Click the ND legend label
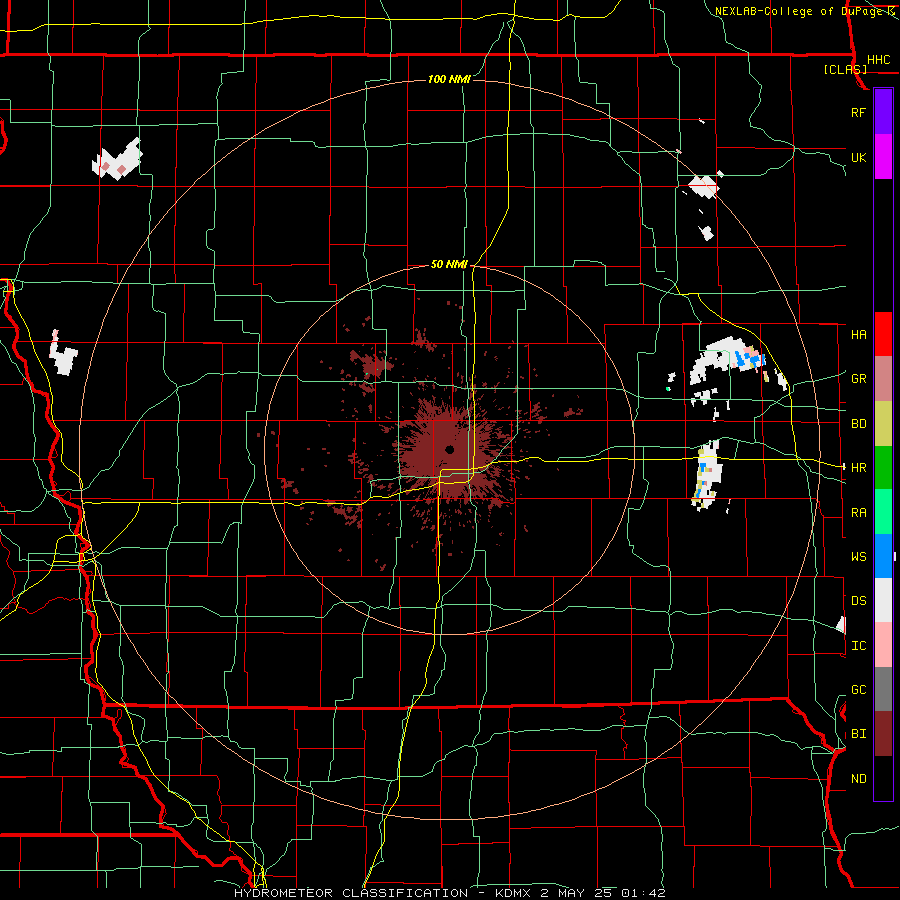900x900 pixels. point(859,779)
